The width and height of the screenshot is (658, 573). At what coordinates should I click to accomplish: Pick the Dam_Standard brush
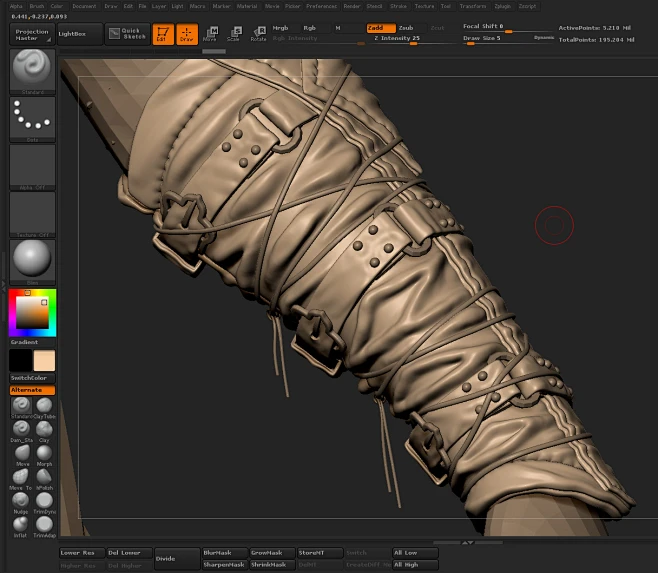click(21, 429)
